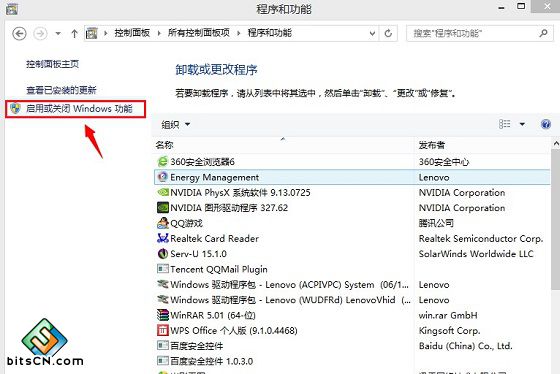Select the WinRAR 5.01 program icon

(x=162, y=315)
